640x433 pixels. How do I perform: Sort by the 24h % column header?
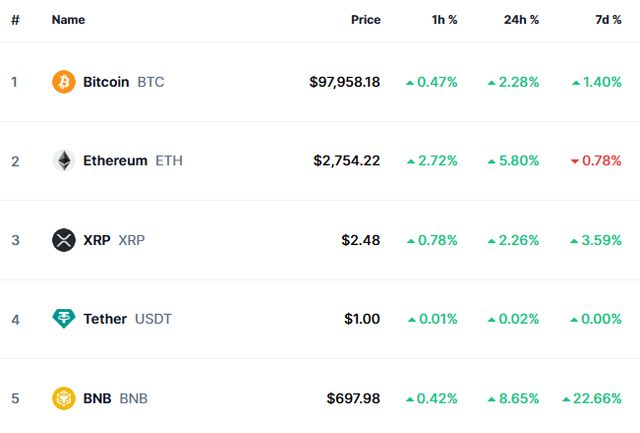[521, 20]
